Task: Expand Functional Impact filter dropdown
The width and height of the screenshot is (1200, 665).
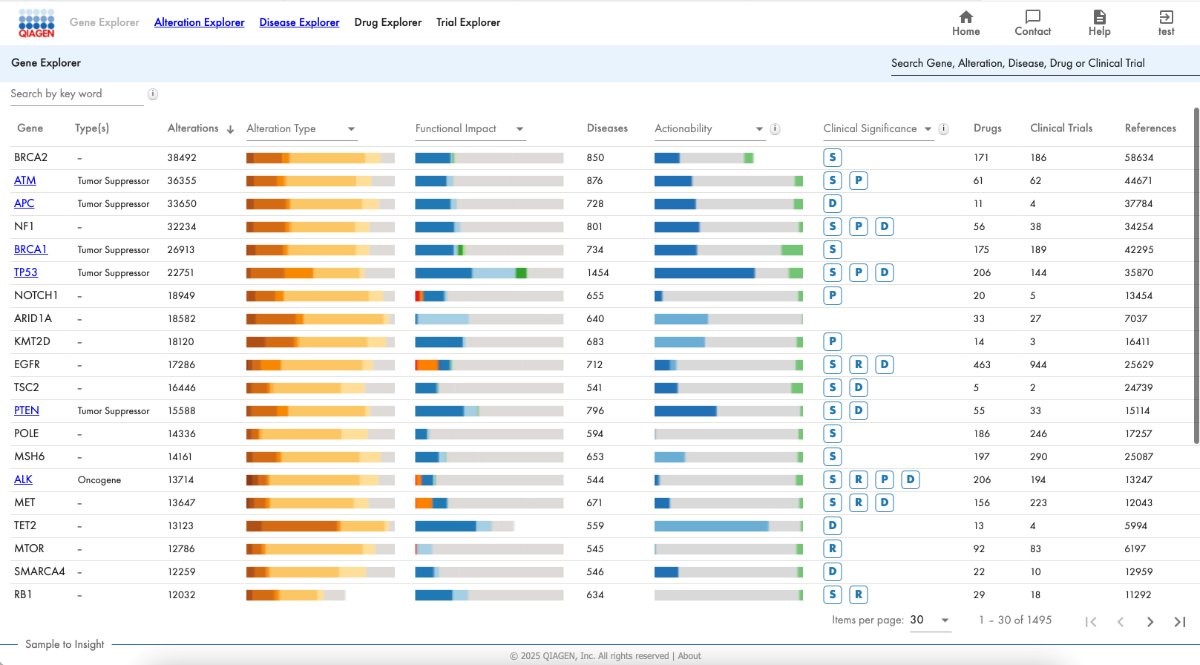Action: (520, 129)
